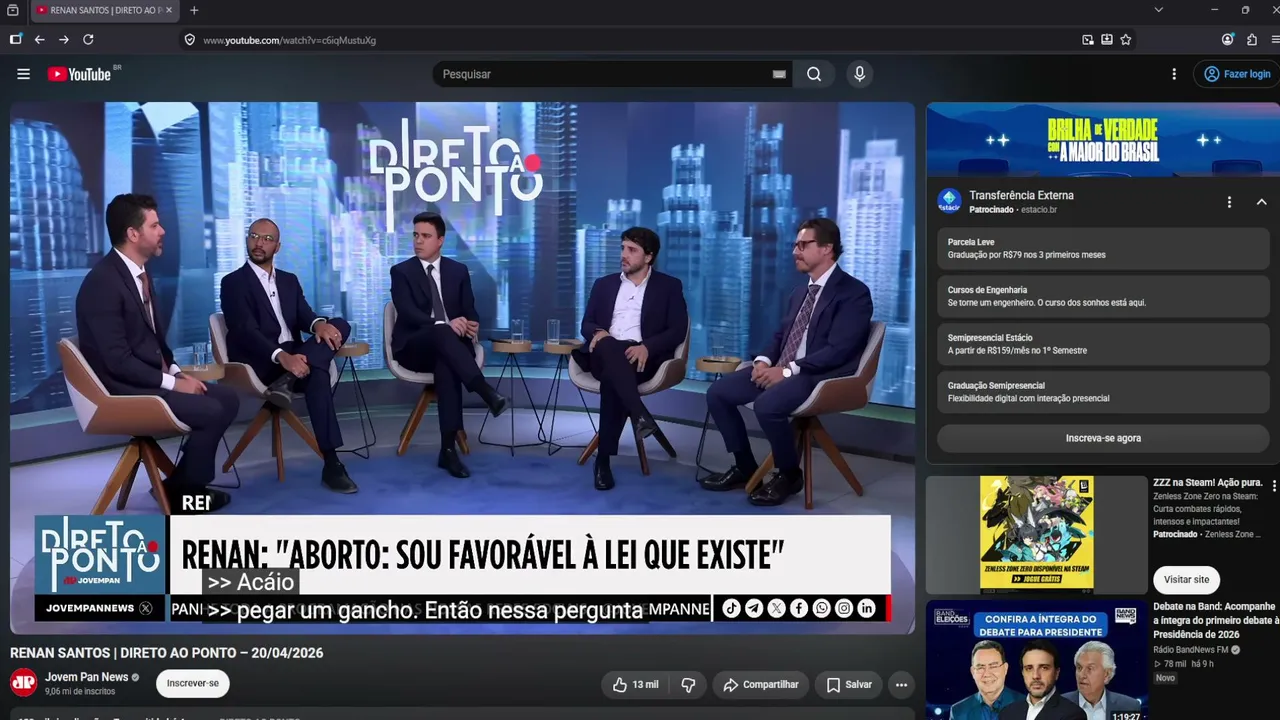Share the video via Compartilhar
Image resolution: width=1280 pixels, height=720 pixels.
761,685
